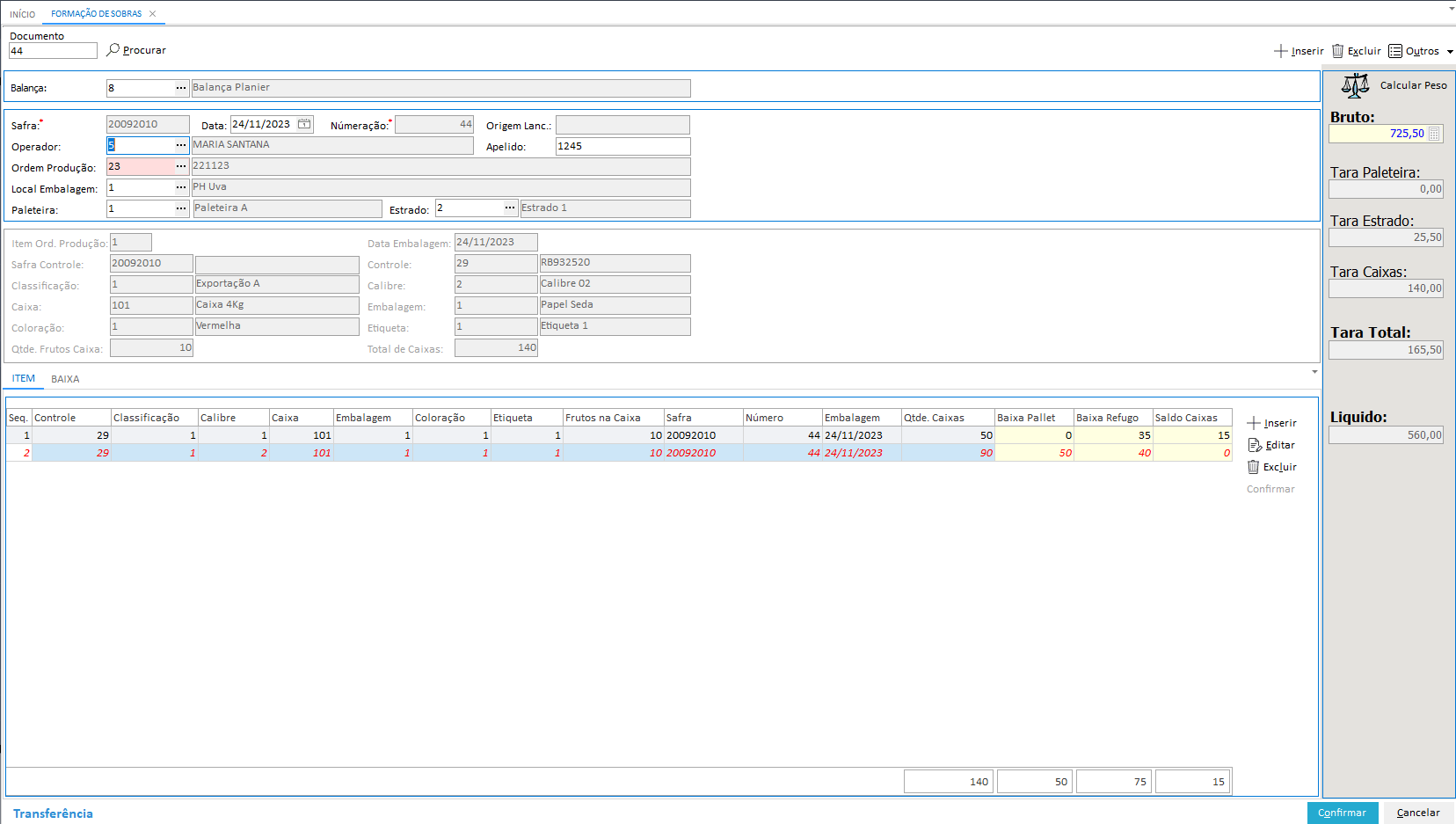Open the Estrado lookup ellipsis button
This screenshot has height=824, width=1456.
510,208
